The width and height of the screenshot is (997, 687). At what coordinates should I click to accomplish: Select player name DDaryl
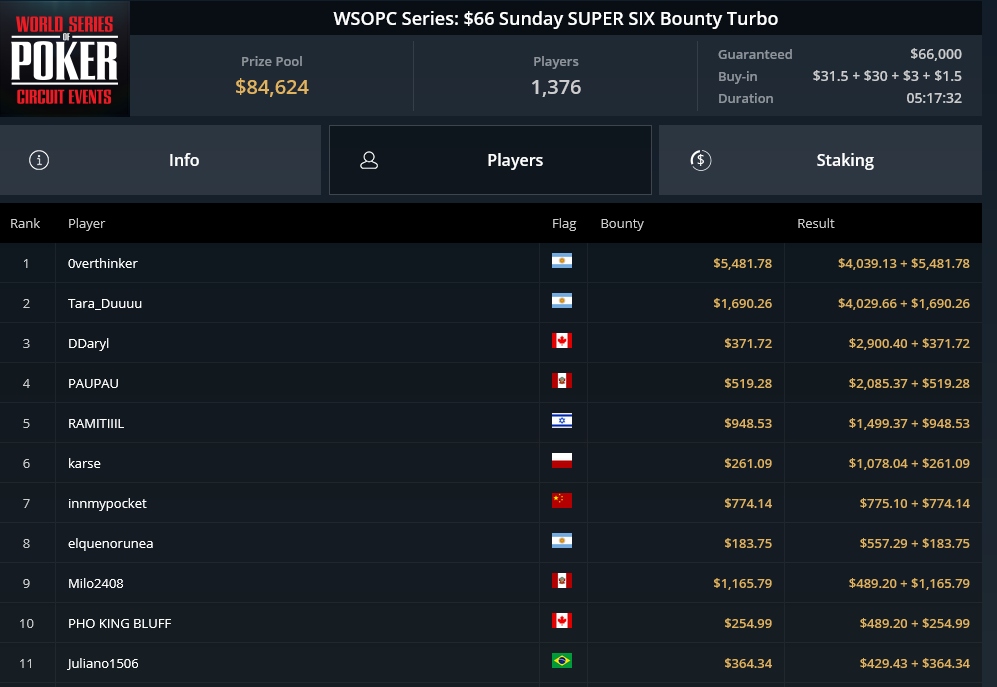(x=88, y=344)
